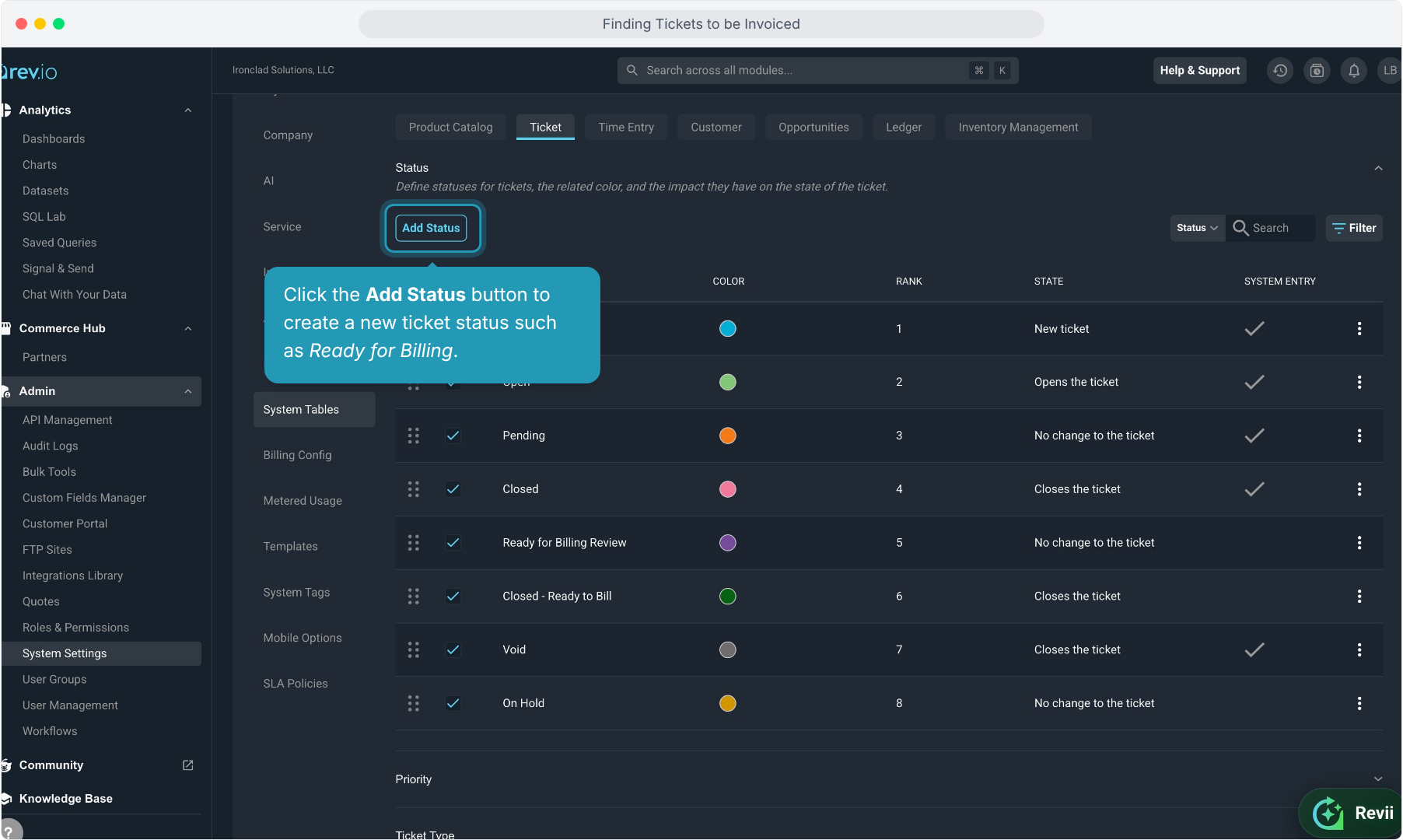This screenshot has width=1403, height=840.
Task: Toggle Closed - Ready to Bill checkbox
Action: (x=453, y=597)
